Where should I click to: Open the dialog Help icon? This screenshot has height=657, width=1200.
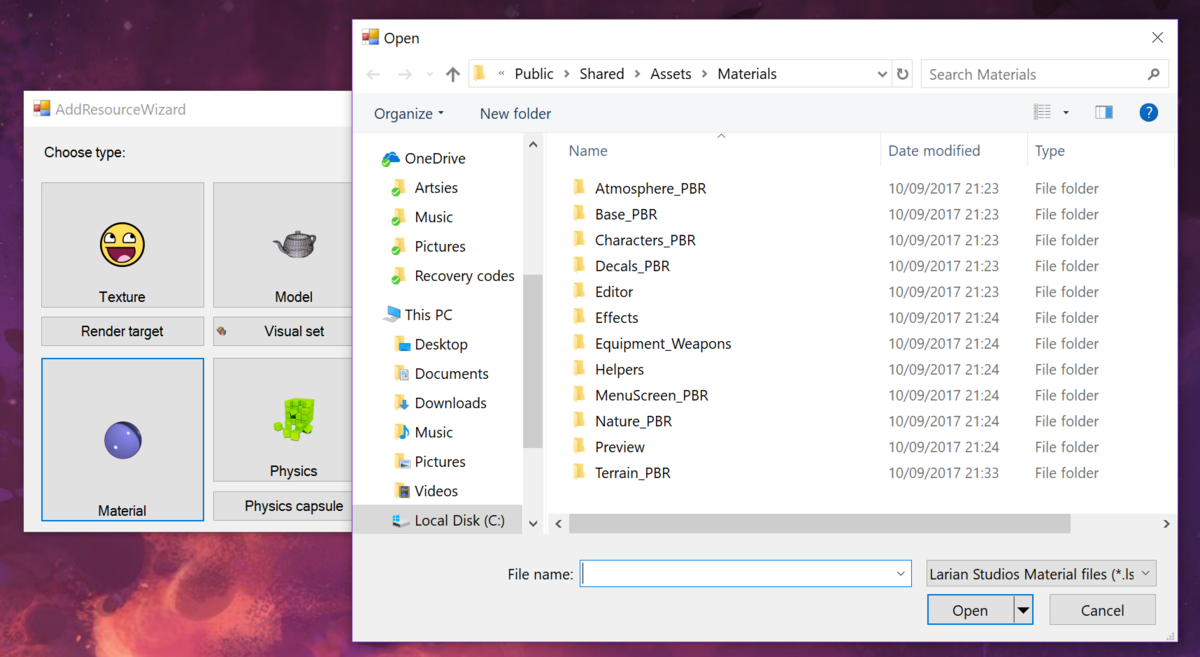(x=1148, y=113)
